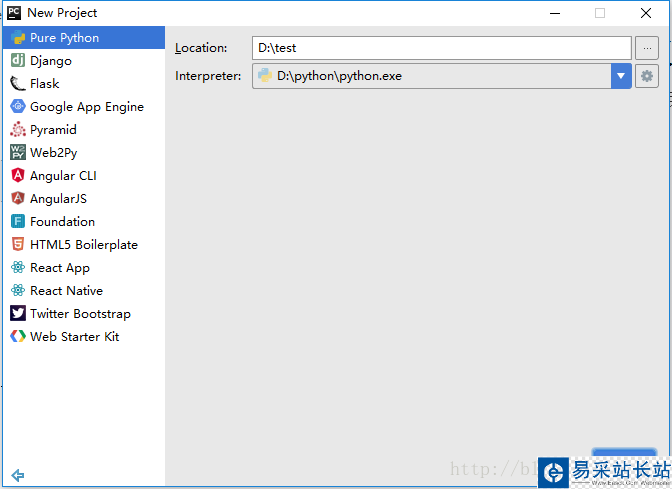This screenshot has height=489, width=672.
Task: Click the Django project type icon
Action: pos(18,61)
